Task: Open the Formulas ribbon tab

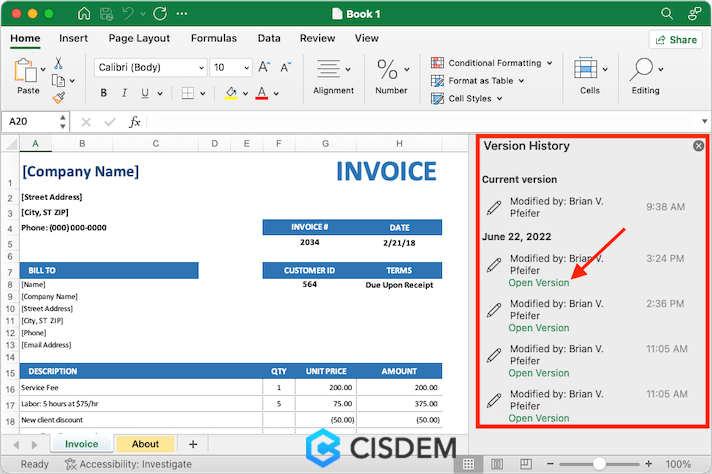Action: 214,38
